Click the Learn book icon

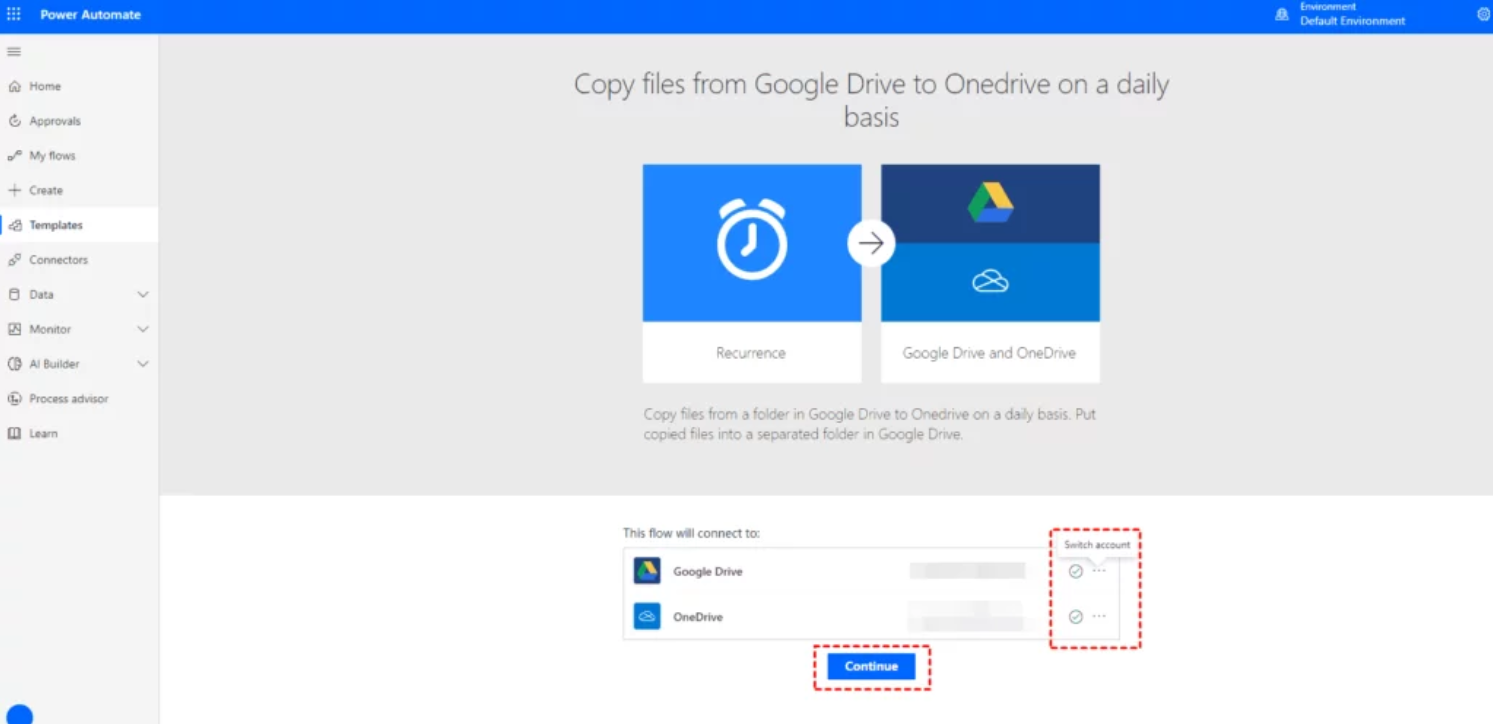tap(14, 434)
